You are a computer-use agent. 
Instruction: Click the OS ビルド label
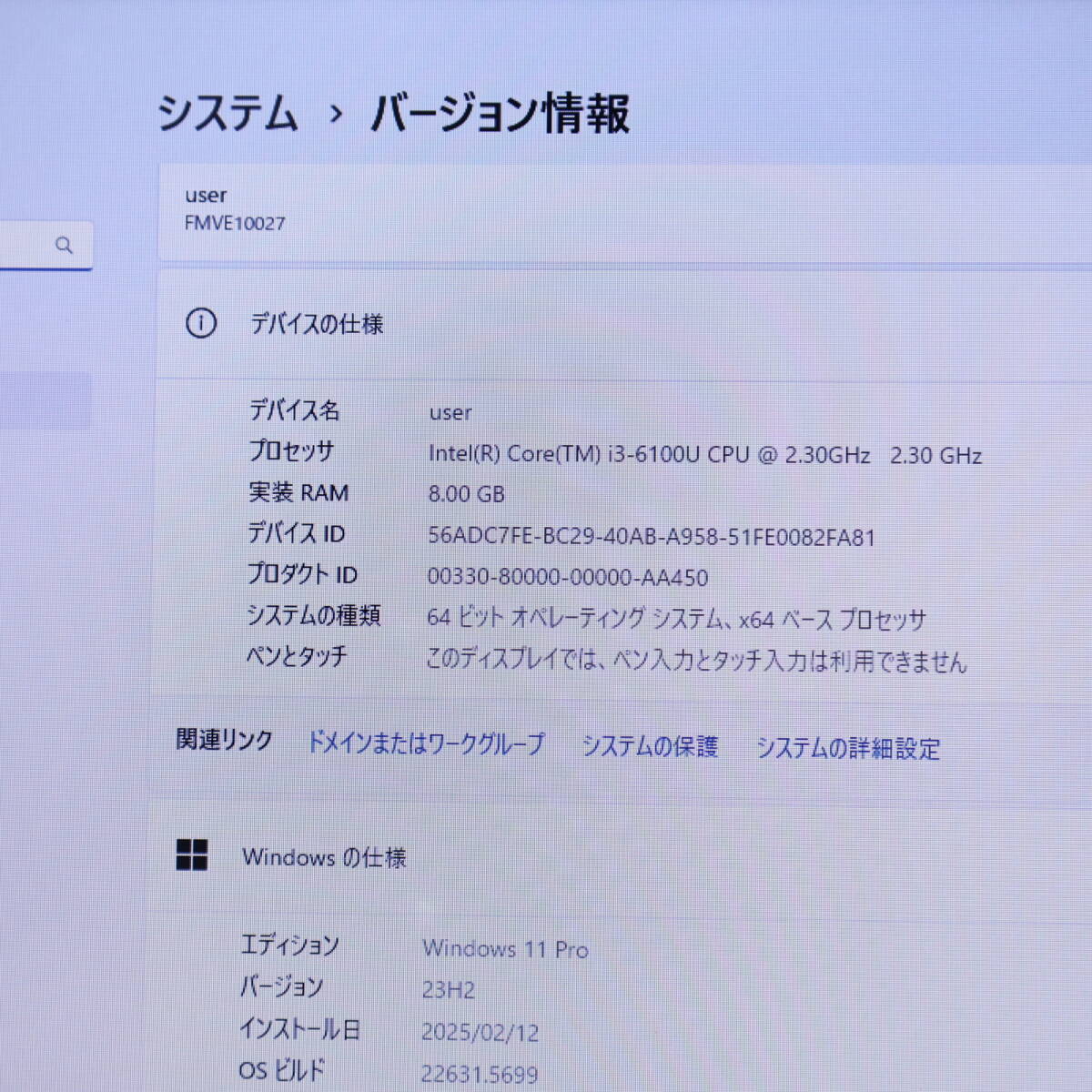tap(281, 1070)
